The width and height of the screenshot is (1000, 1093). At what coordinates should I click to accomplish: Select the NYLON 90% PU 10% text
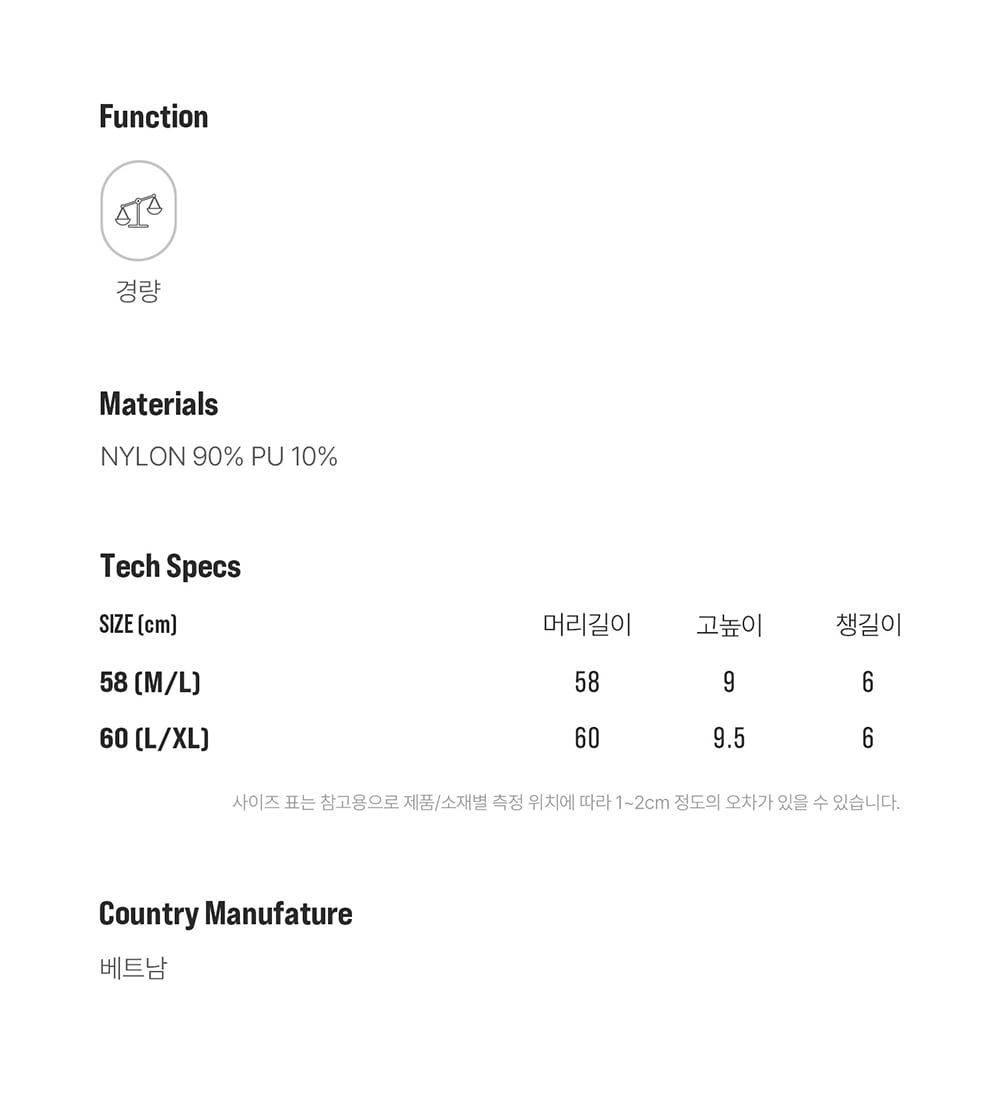coord(219,457)
